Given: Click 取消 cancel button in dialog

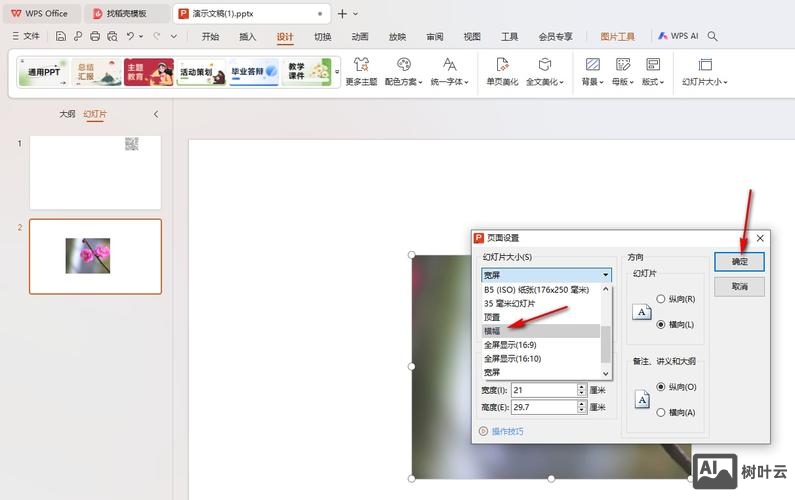Looking at the screenshot, I should 739,287.
